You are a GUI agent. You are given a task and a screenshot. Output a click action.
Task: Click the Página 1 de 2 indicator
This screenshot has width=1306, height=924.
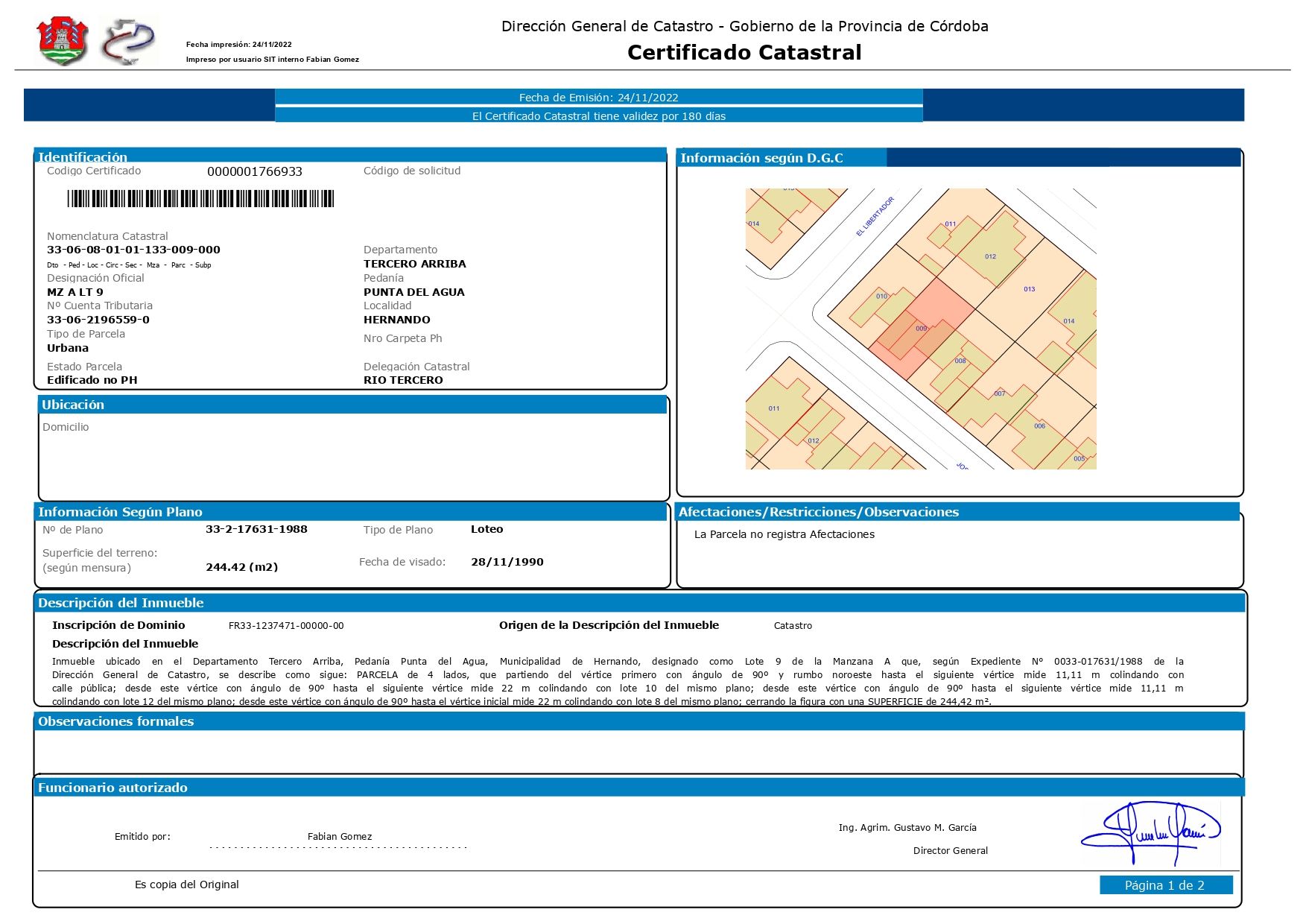click(1165, 885)
